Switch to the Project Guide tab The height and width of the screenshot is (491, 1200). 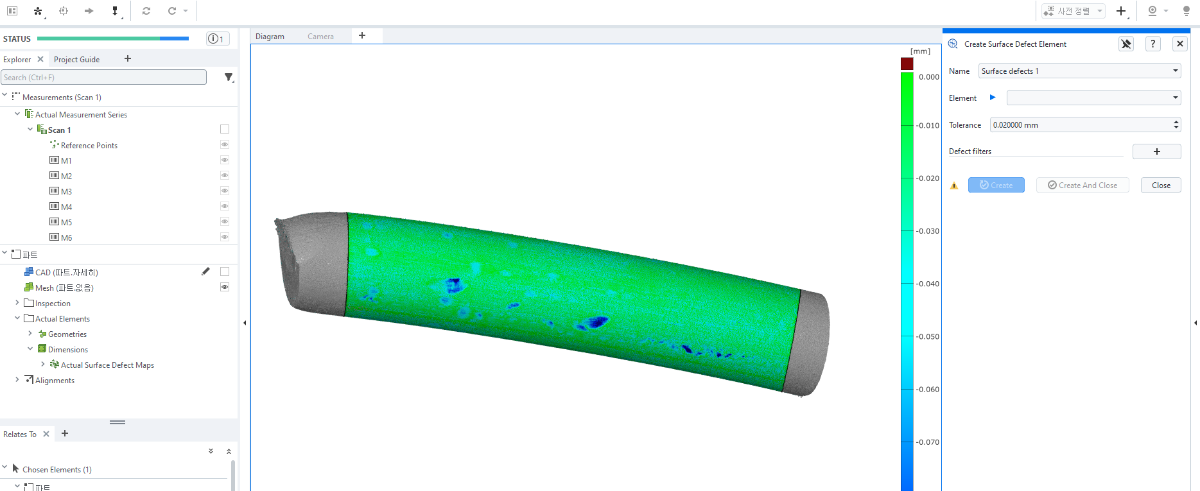click(77, 59)
